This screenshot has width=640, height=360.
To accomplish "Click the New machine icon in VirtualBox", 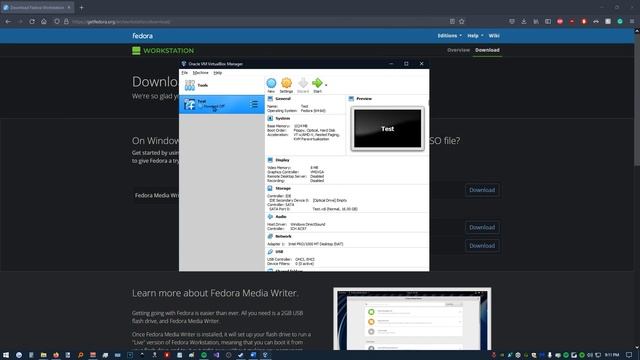I will 271,85.
